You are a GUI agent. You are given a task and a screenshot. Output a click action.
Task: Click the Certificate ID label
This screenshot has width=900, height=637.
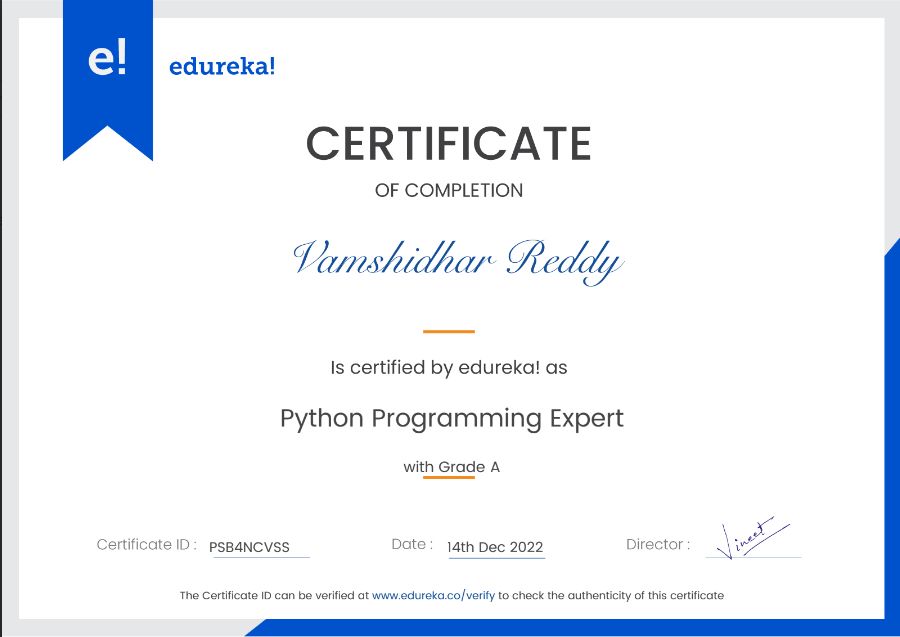[147, 544]
